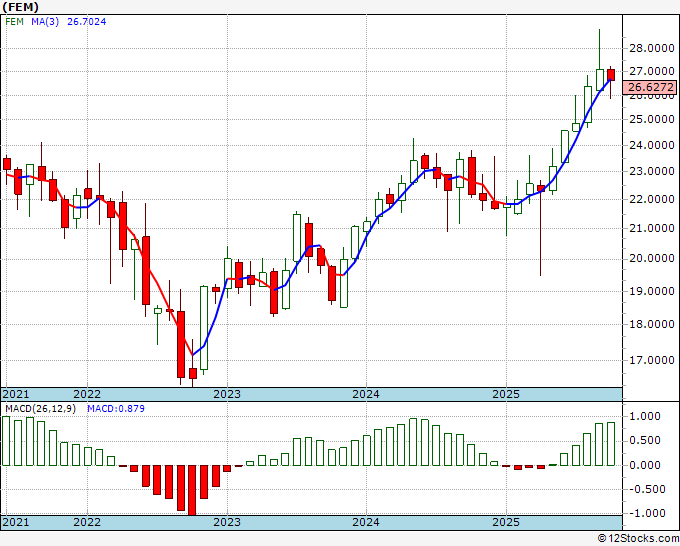Select the FEM legend label
This screenshot has height=546, width=680.
click(x=14, y=22)
